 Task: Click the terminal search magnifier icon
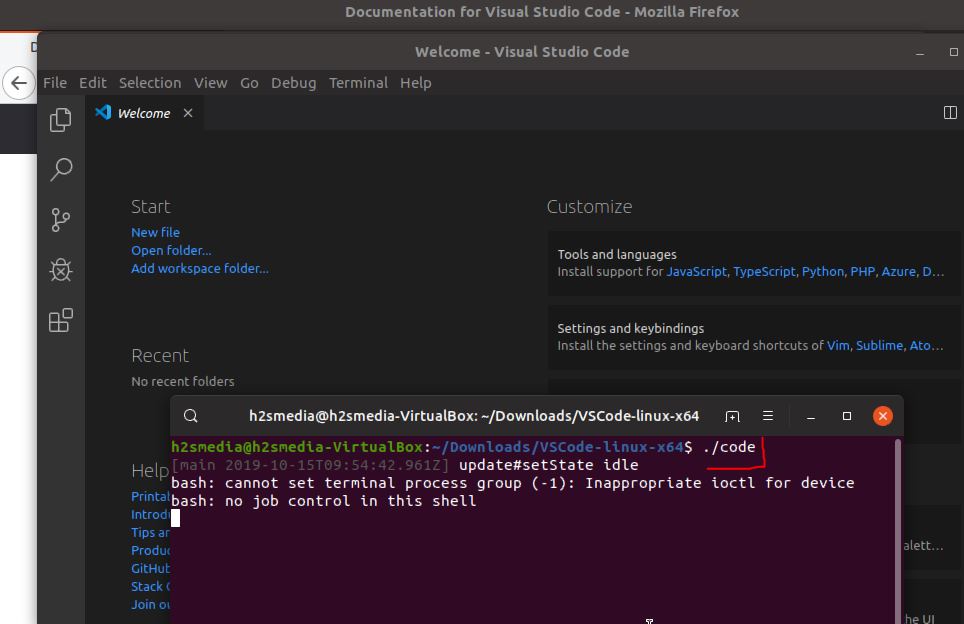pyautogui.click(x=191, y=416)
